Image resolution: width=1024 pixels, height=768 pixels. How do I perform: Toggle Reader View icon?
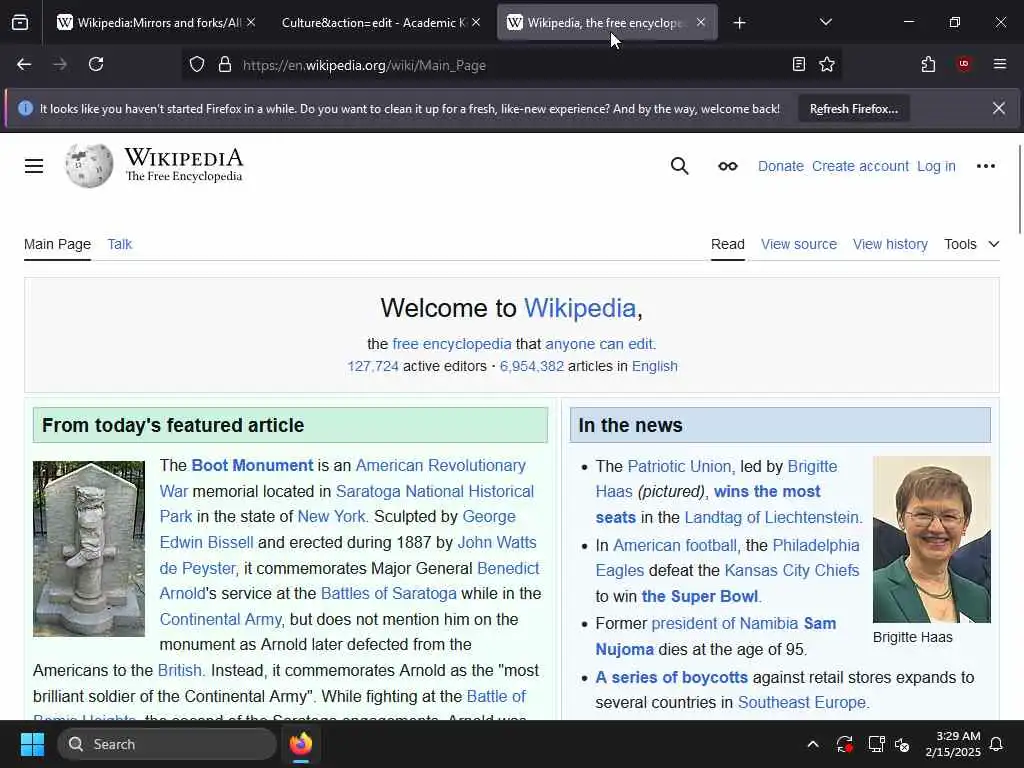tap(798, 65)
